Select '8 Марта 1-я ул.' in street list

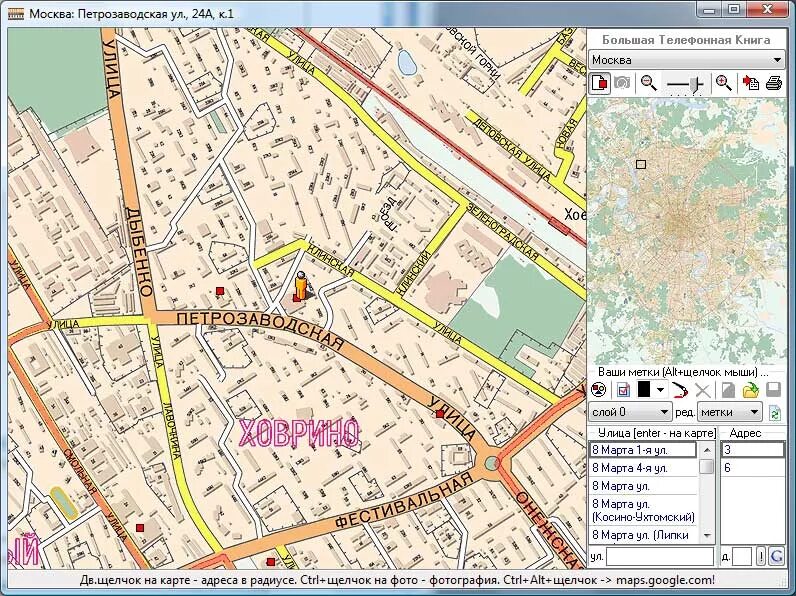[643, 450]
